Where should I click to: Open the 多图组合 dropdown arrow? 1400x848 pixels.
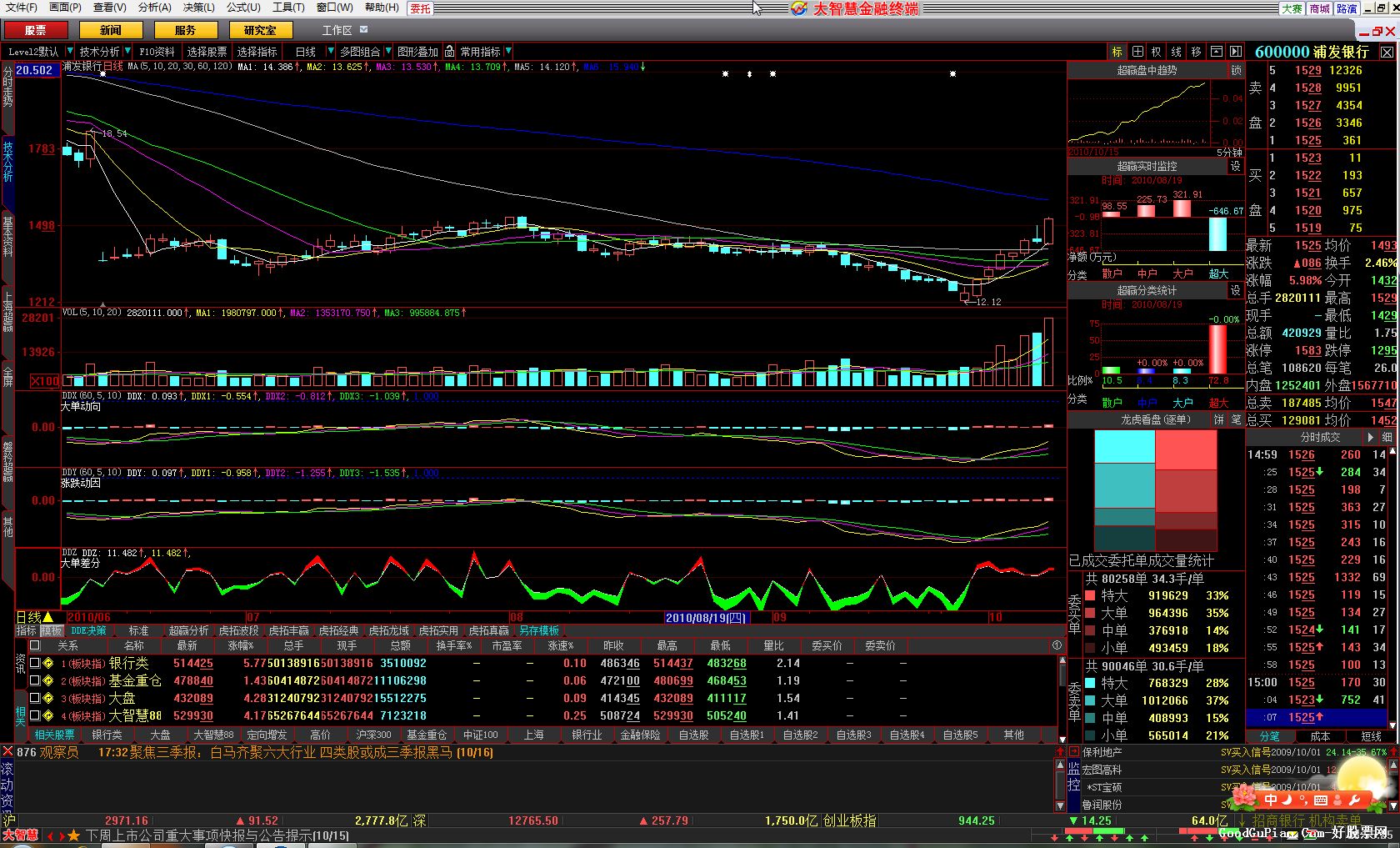tap(387, 52)
